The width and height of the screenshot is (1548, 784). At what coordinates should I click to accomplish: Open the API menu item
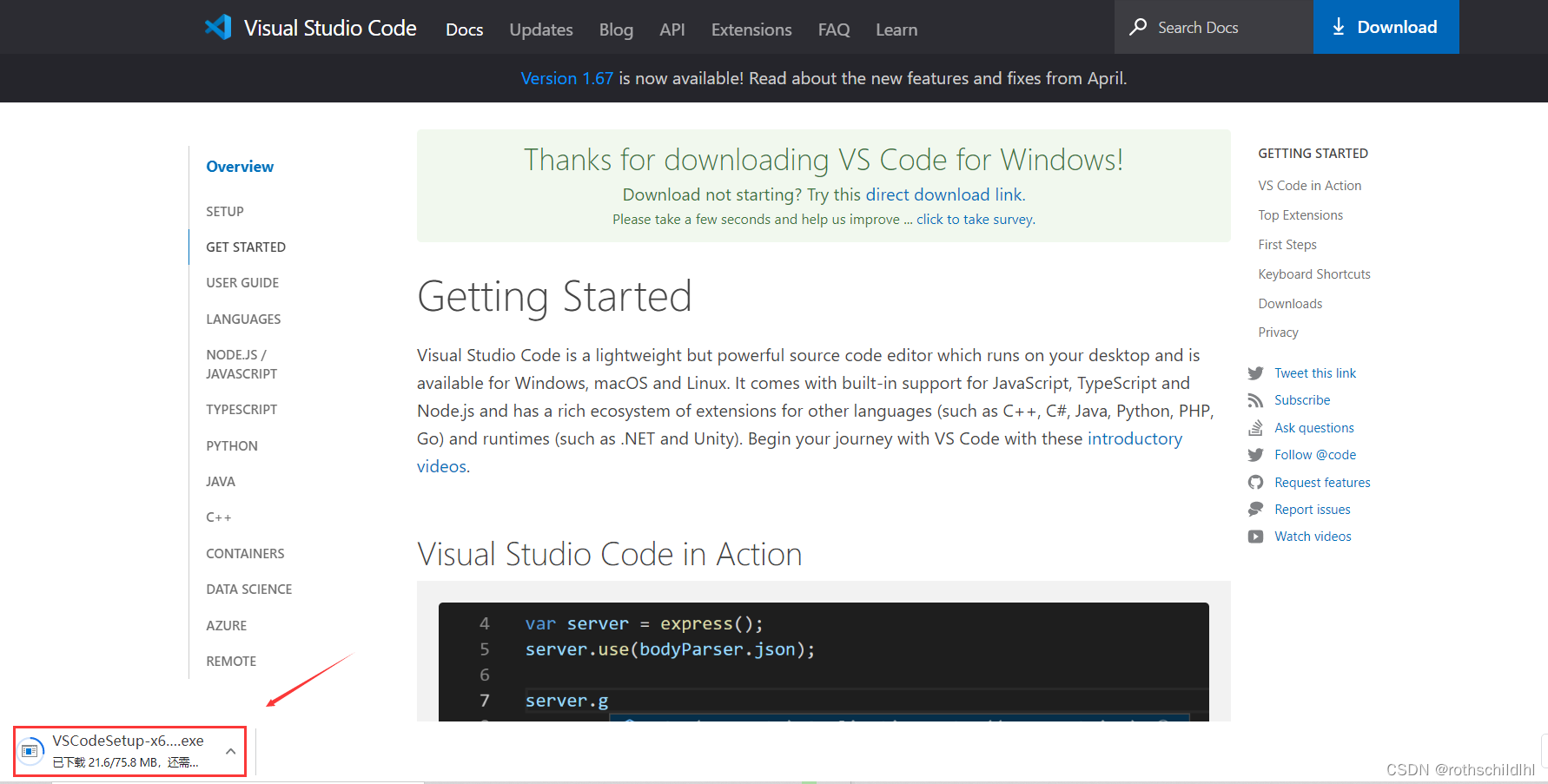pyautogui.click(x=672, y=30)
